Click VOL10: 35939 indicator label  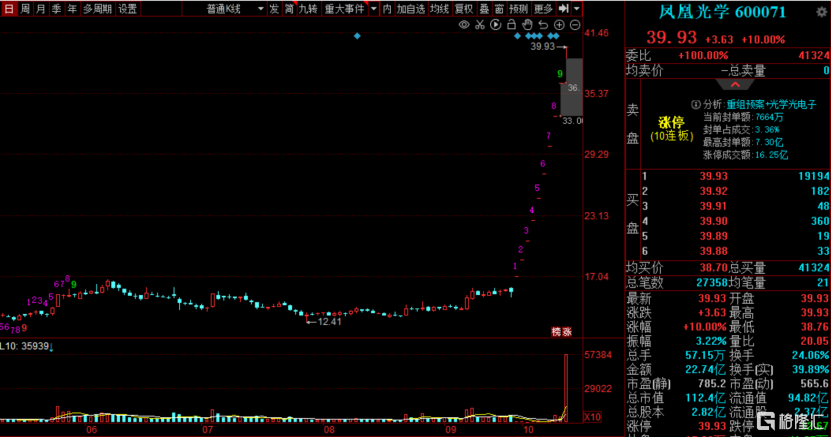pyautogui.click(x=25, y=346)
